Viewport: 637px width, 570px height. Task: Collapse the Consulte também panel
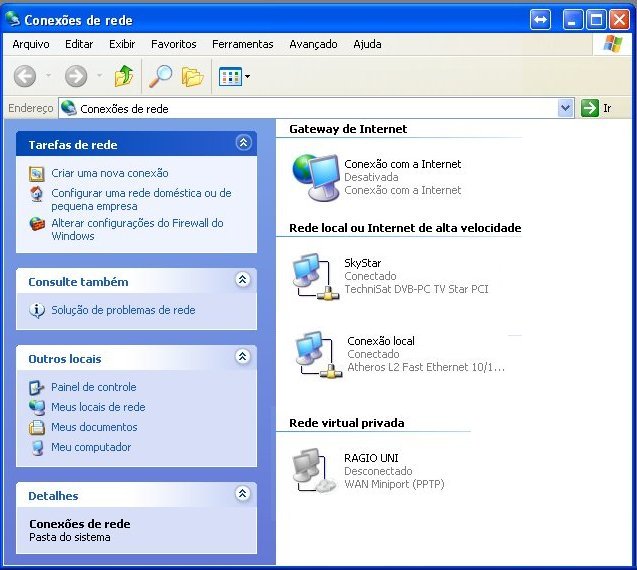click(x=243, y=280)
